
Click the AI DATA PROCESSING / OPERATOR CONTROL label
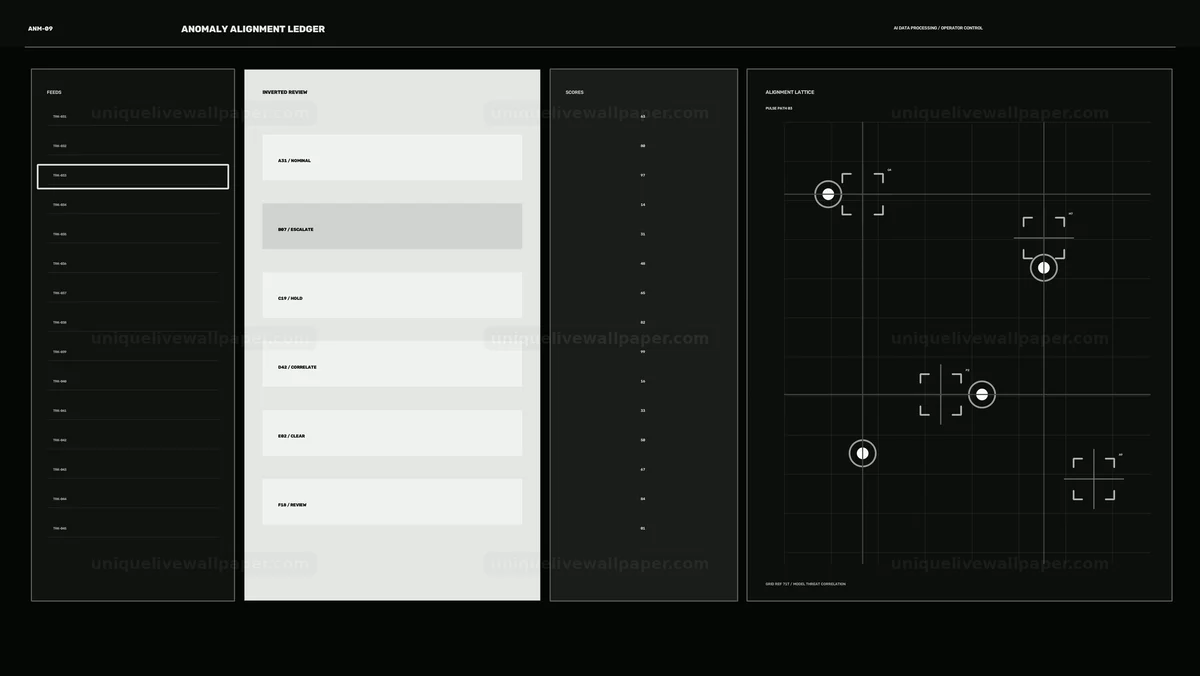click(938, 28)
